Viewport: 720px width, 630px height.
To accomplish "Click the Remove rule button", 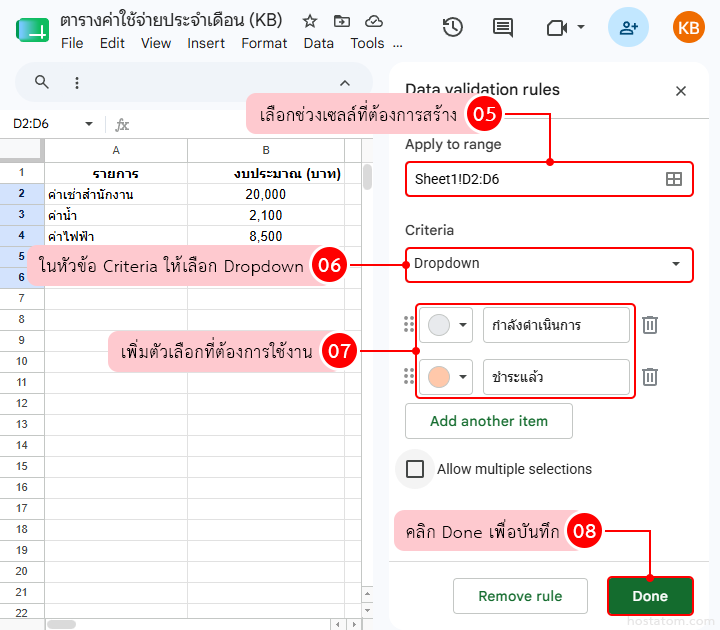I will point(520,596).
